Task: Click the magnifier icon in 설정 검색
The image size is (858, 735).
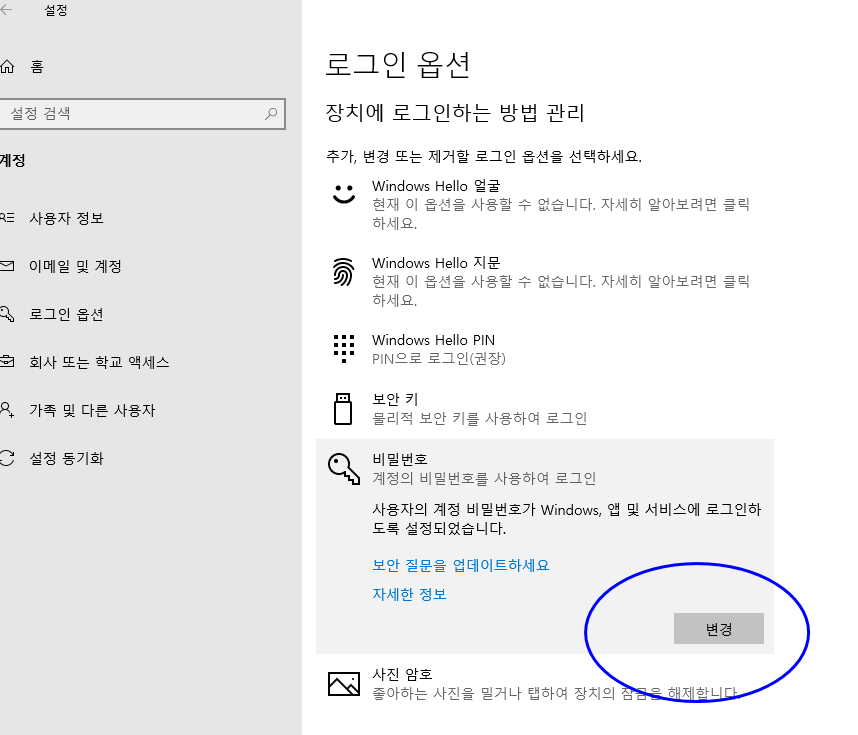Action: click(271, 114)
